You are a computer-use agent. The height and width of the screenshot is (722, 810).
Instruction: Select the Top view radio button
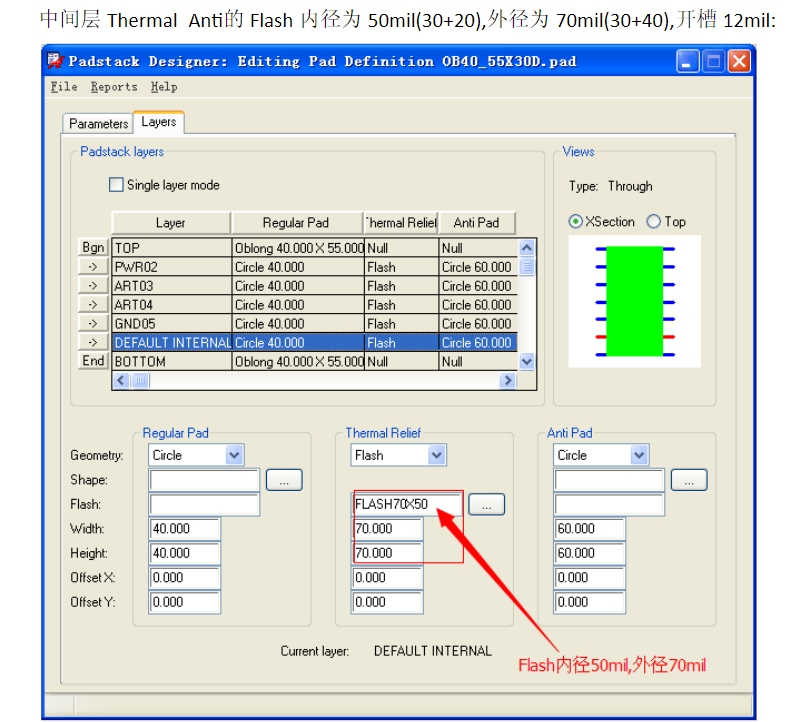click(x=651, y=221)
